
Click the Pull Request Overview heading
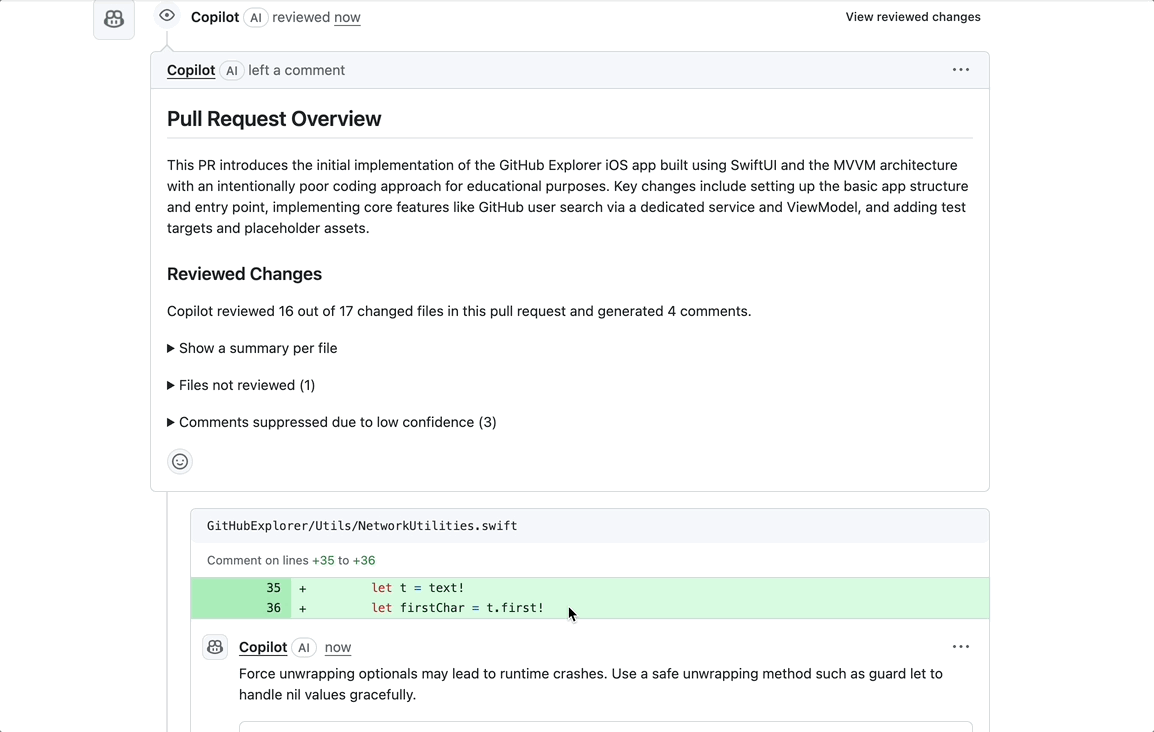click(x=274, y=118)
